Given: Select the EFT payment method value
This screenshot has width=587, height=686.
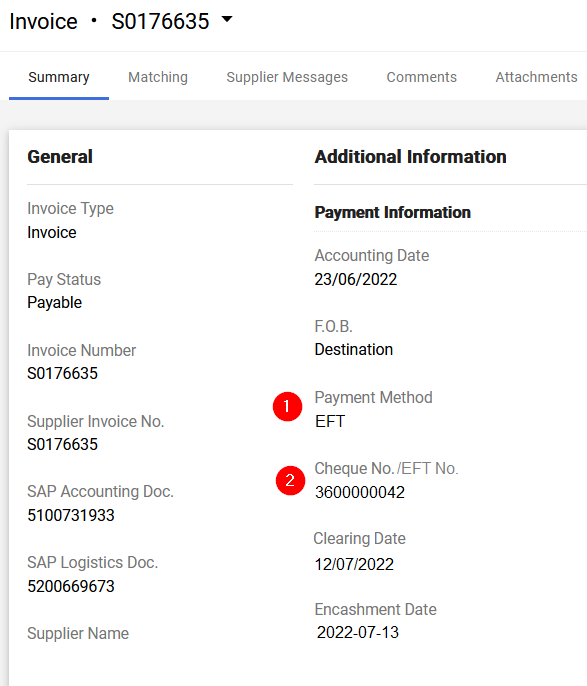Looking at the screenshot, I should 330,421.
